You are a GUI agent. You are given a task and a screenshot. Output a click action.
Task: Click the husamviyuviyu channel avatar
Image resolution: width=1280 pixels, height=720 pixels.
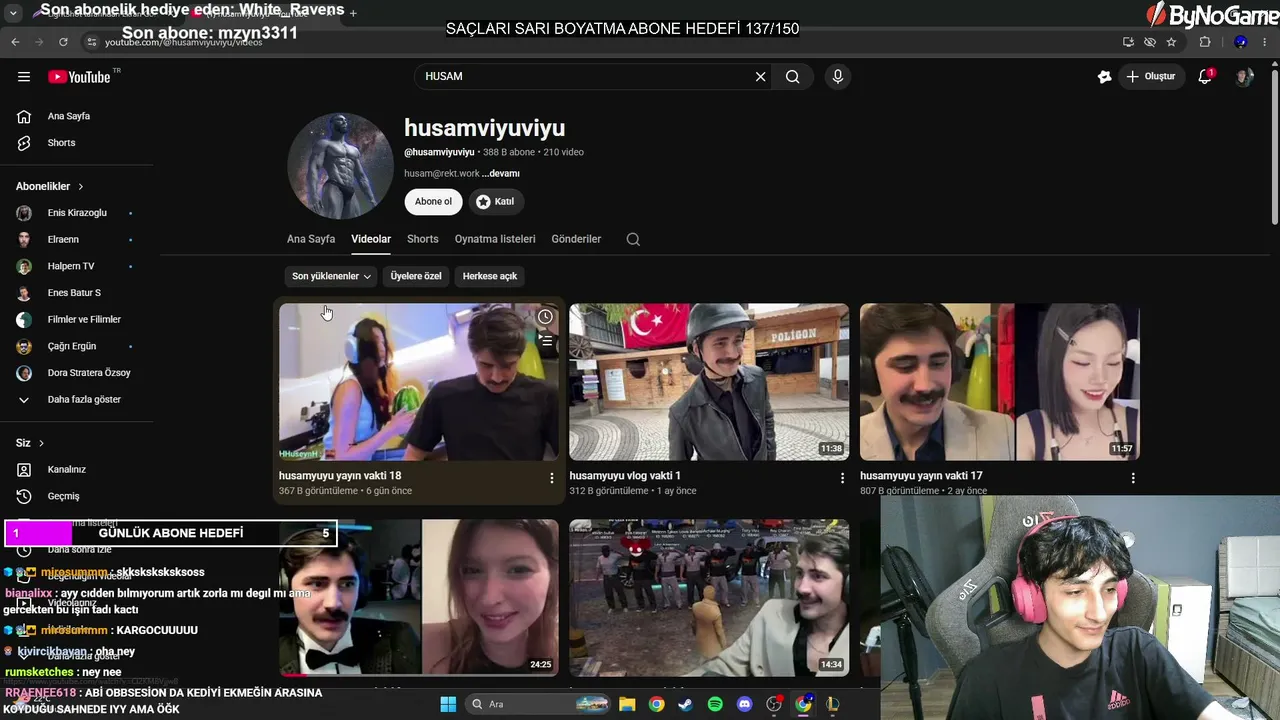coord(340,166)
